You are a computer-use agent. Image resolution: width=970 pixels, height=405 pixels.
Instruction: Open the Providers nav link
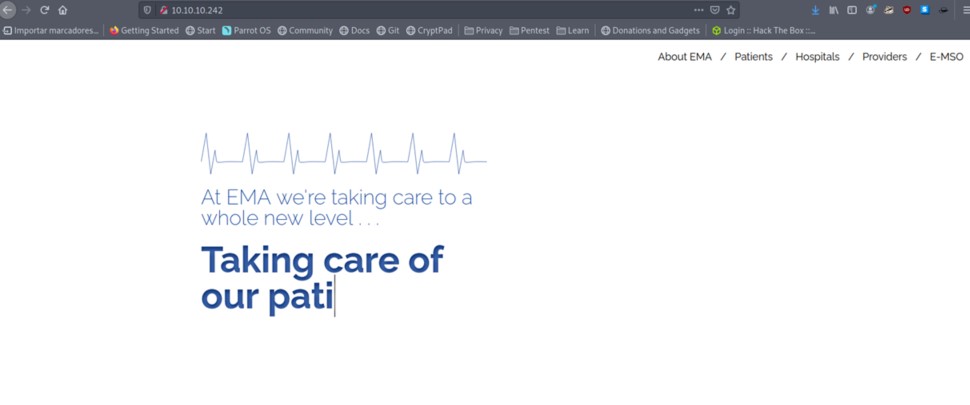tap(885, 57)
